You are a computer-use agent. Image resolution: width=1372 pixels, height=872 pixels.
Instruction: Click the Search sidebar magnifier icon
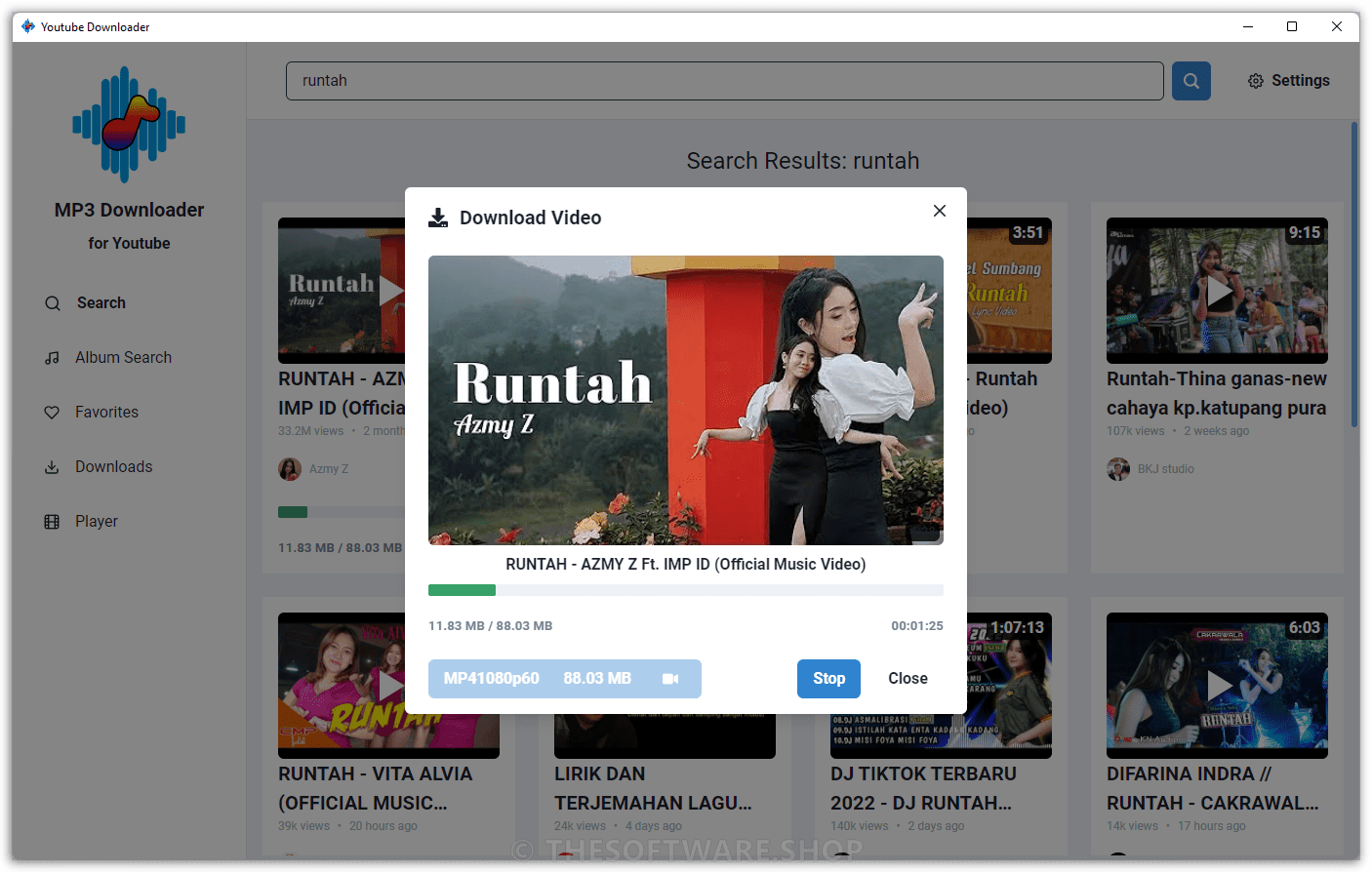[x=53, y=303]
